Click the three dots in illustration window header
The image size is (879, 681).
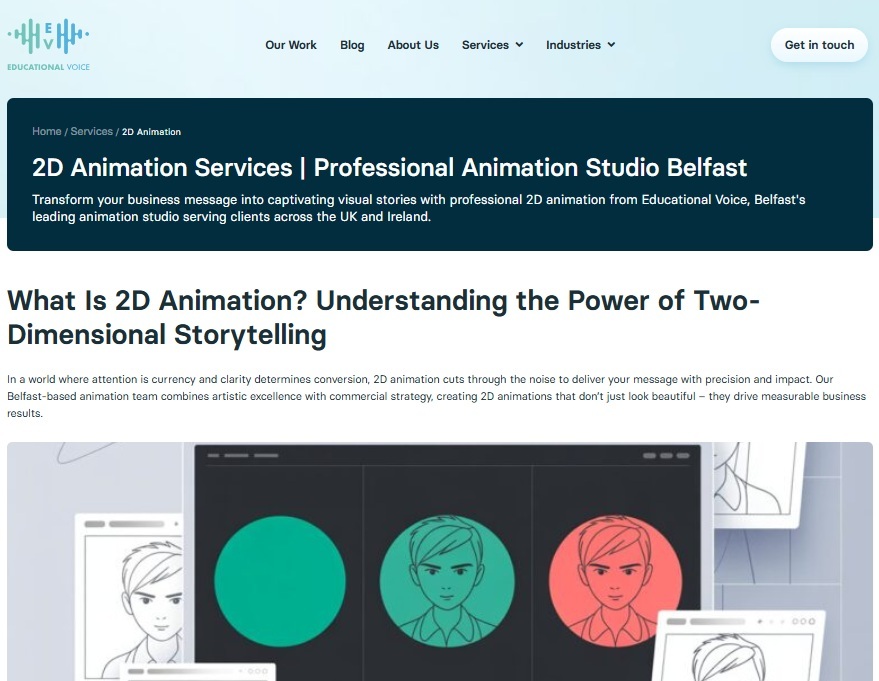(x=664, y=456)
